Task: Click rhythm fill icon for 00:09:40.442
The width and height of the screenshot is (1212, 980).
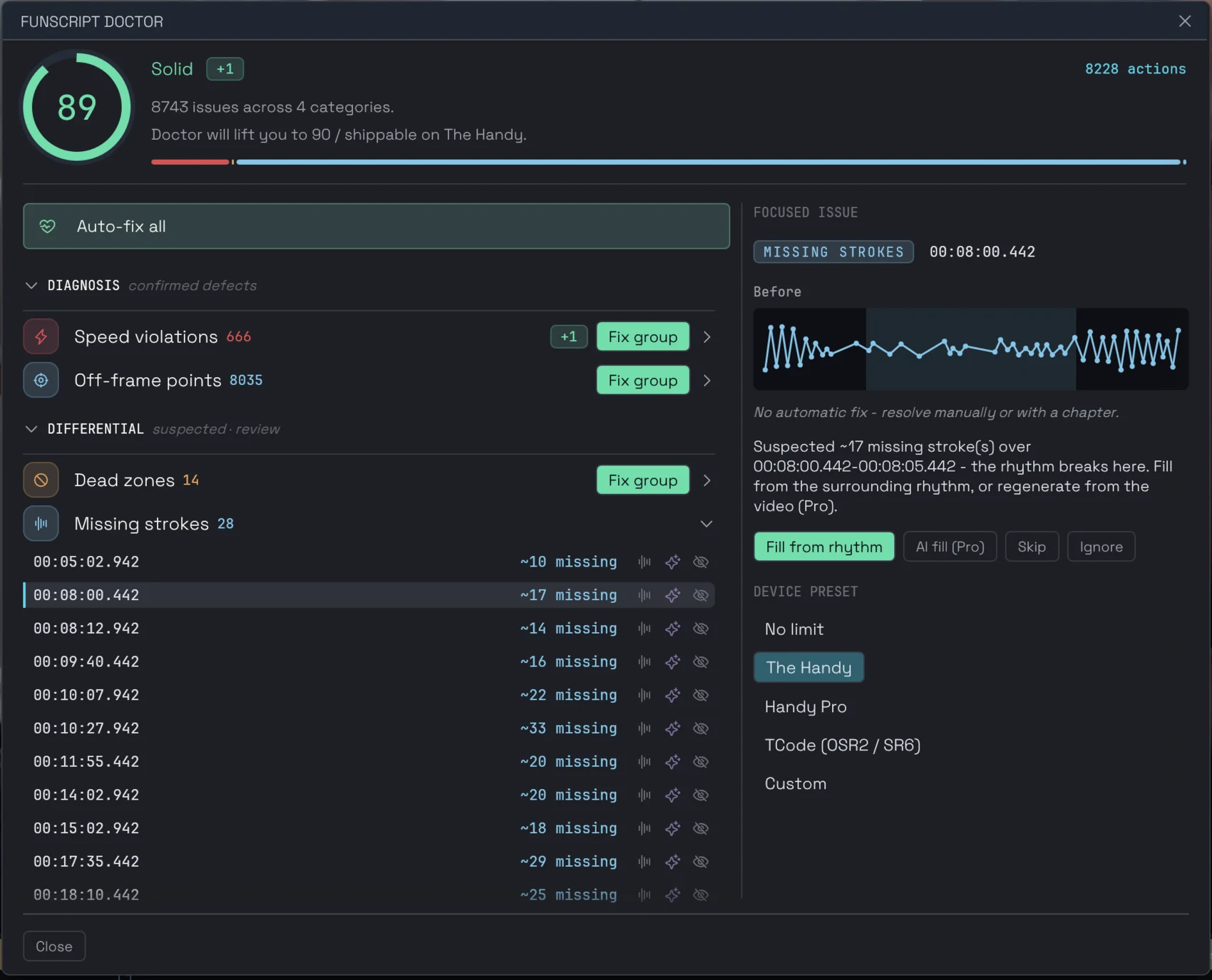Action: [x=644, y=661]
